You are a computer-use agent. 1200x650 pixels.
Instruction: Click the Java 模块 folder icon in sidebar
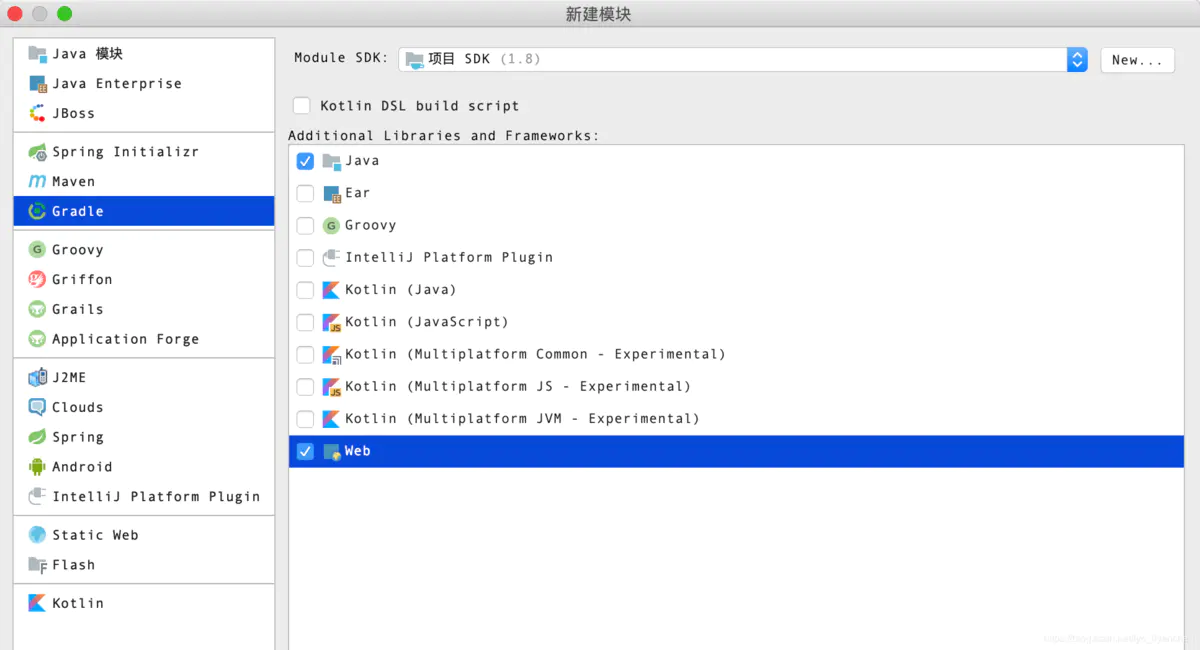tap(37, 54)
